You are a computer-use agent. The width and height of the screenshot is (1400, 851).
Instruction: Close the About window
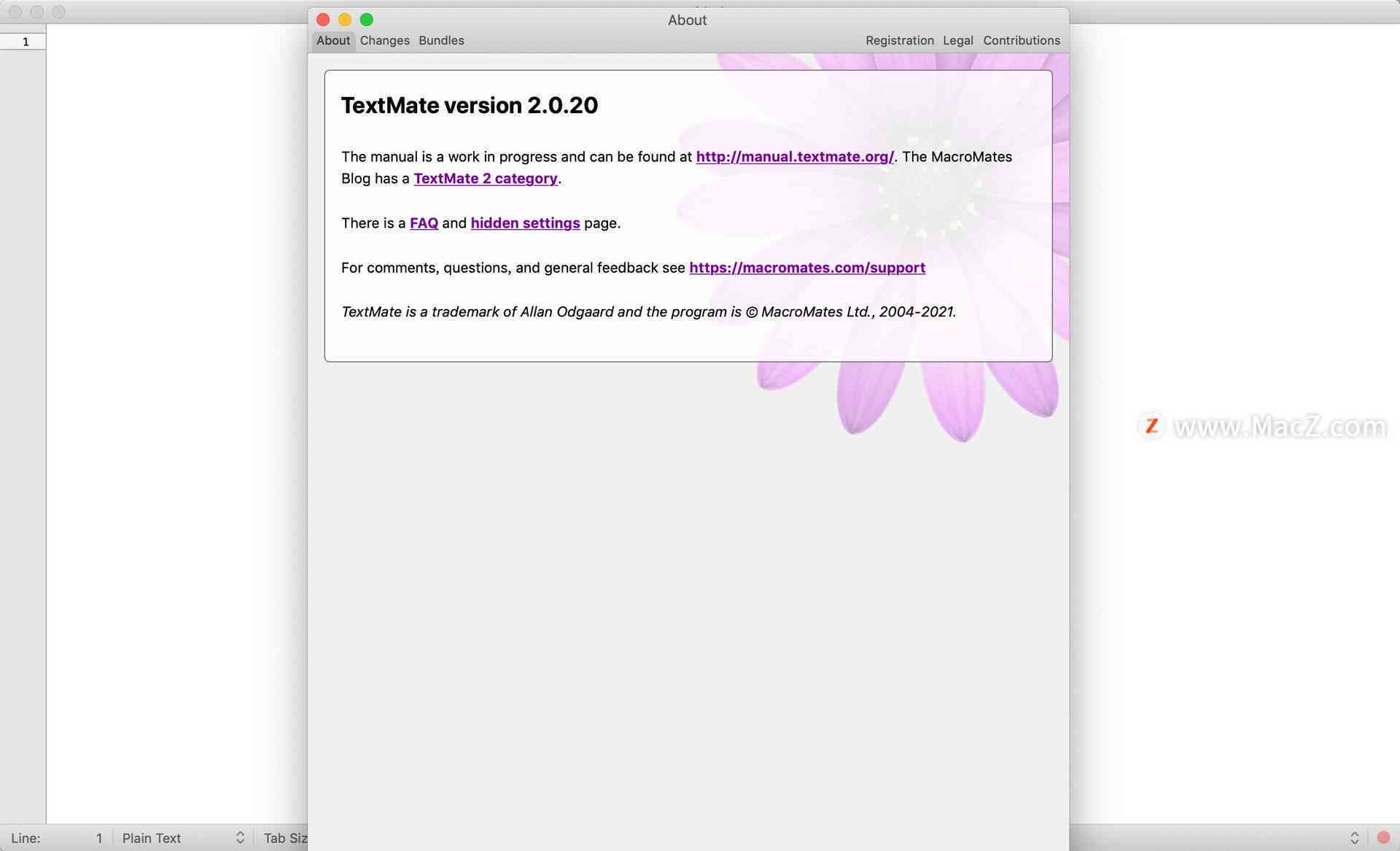323,20
